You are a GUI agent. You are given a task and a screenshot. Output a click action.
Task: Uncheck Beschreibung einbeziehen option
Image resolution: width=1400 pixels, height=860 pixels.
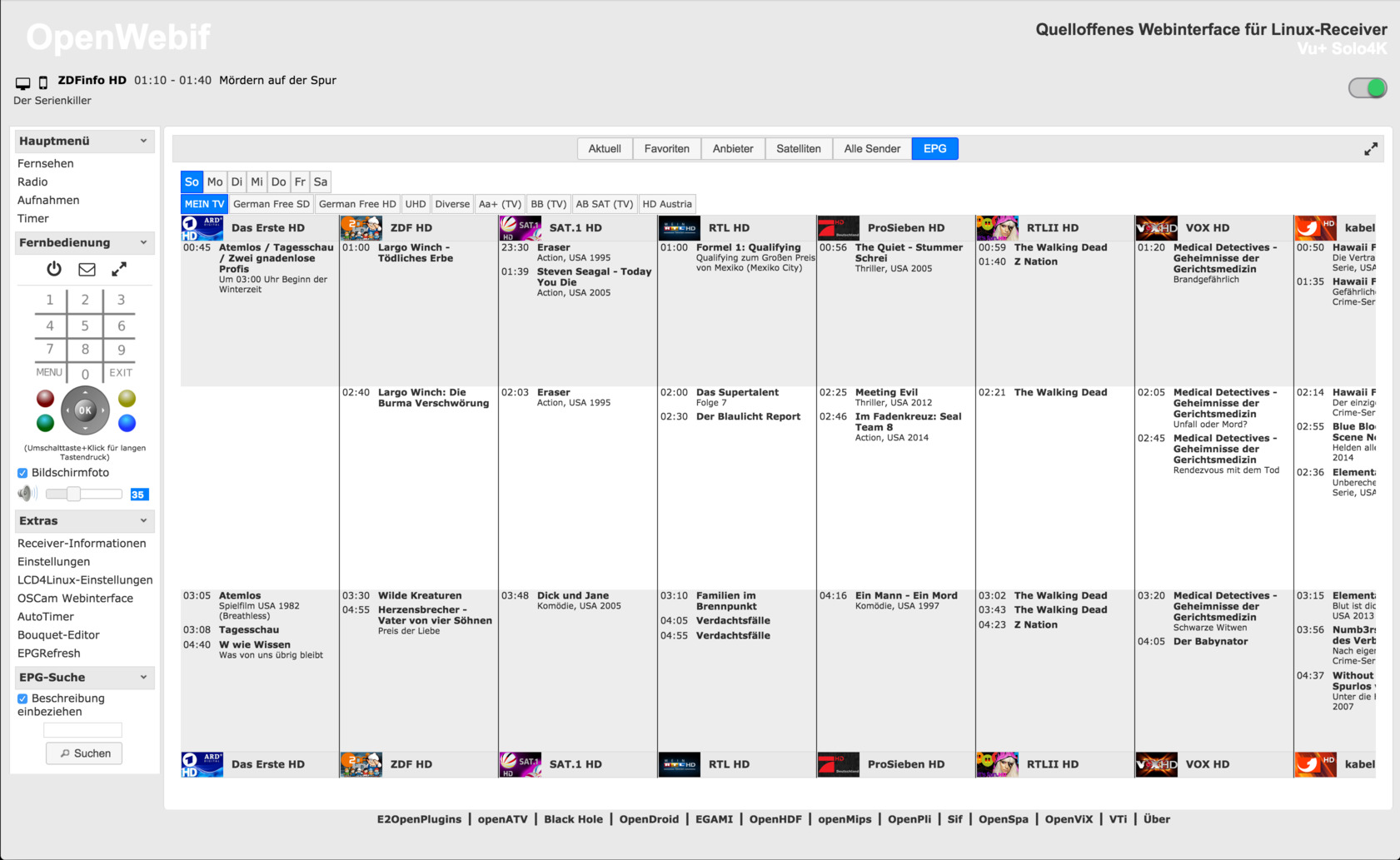[22, 698]
